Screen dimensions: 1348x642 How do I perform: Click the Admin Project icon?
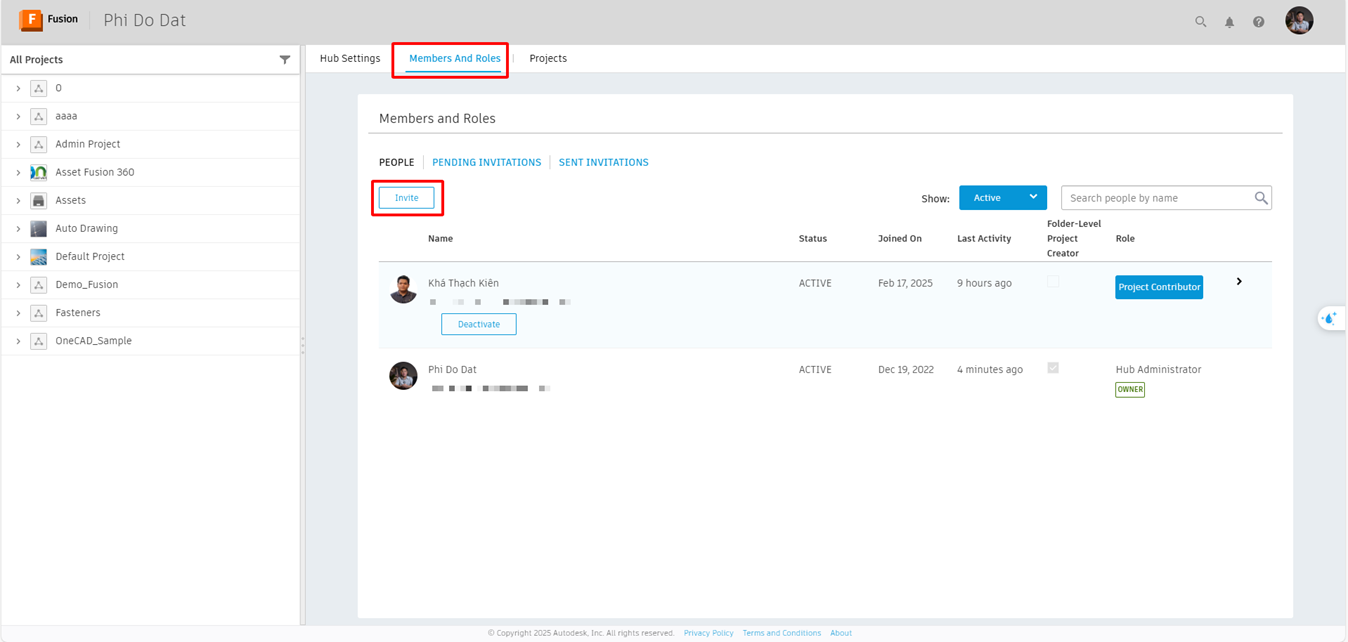(x=39, y=144)
